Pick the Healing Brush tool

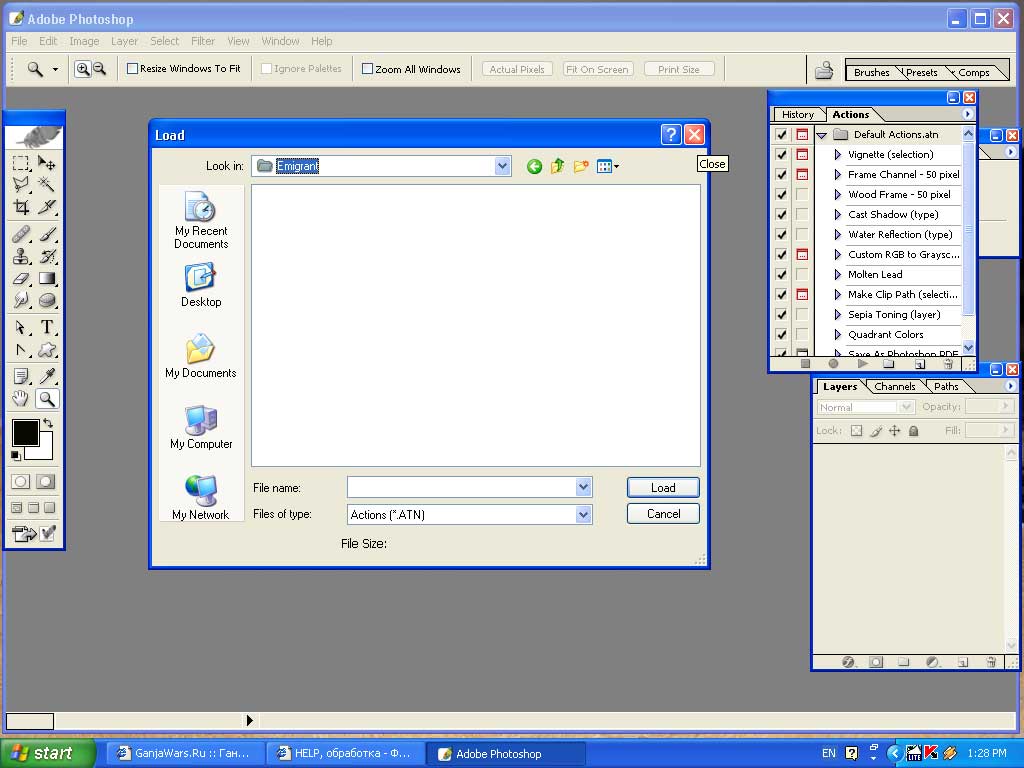[21, 234]
